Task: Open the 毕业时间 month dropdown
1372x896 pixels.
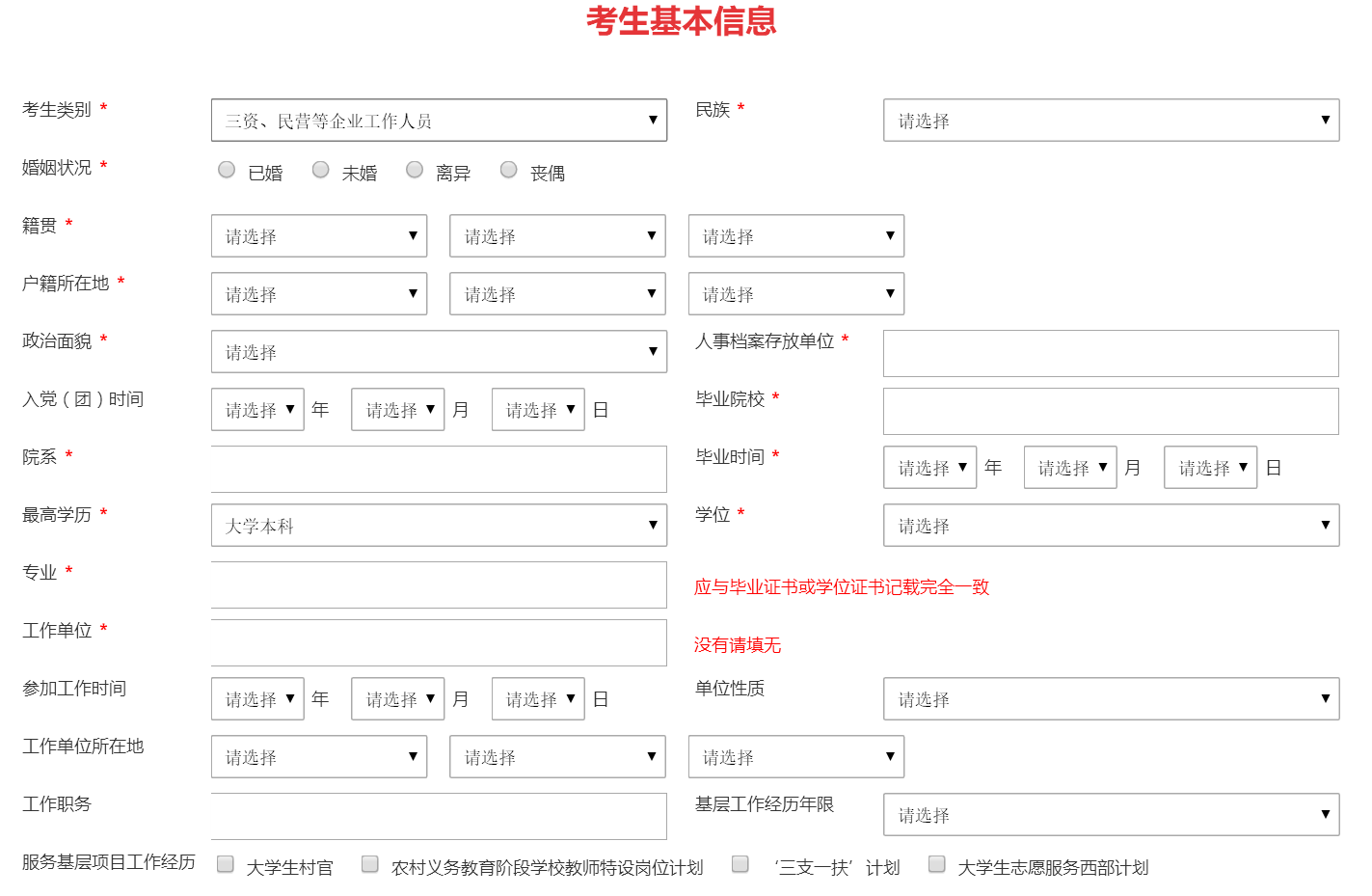Action: pyautogui.click(x=1070, y=468)
